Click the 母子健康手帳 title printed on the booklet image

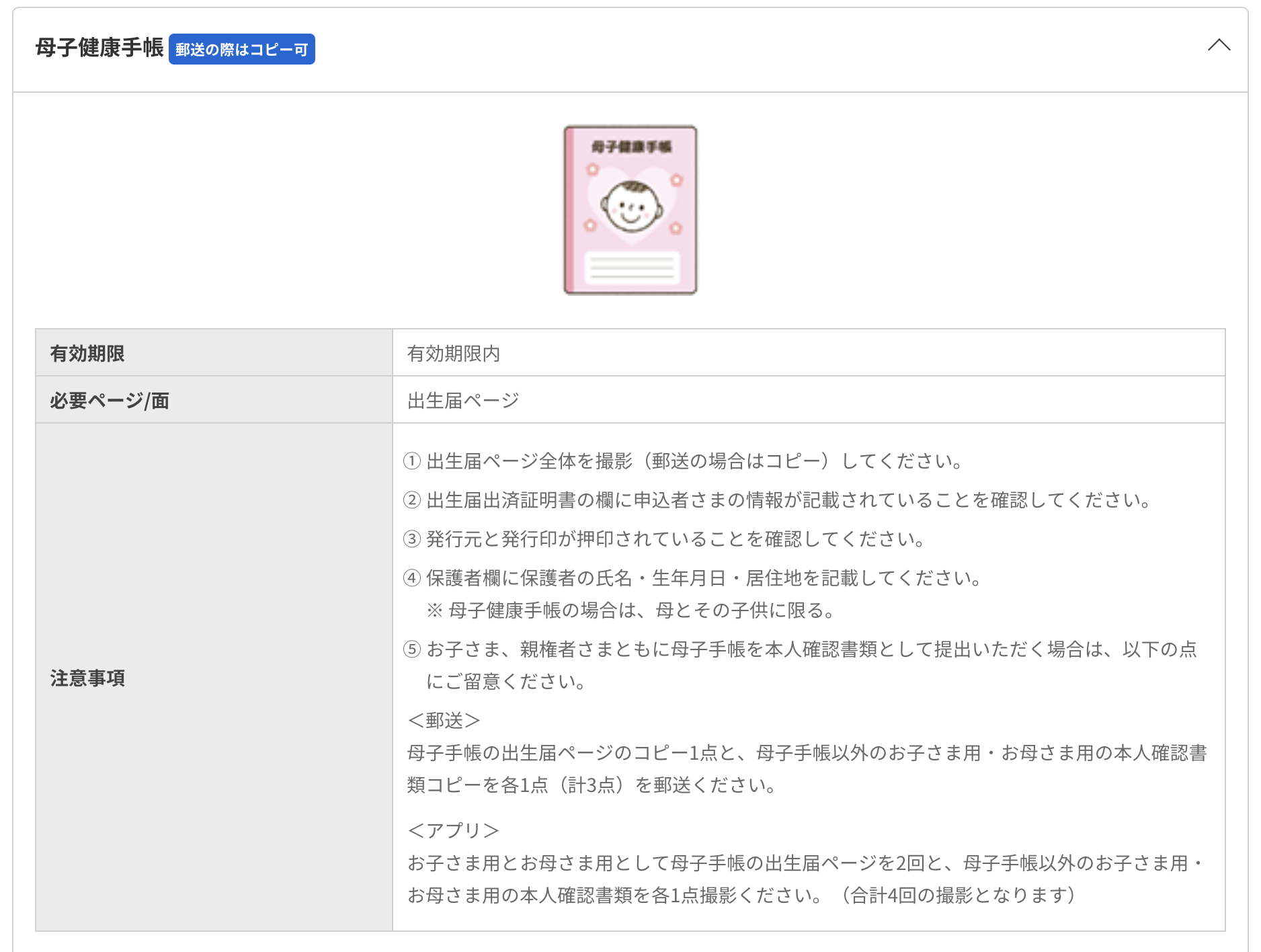click(631, 147)
